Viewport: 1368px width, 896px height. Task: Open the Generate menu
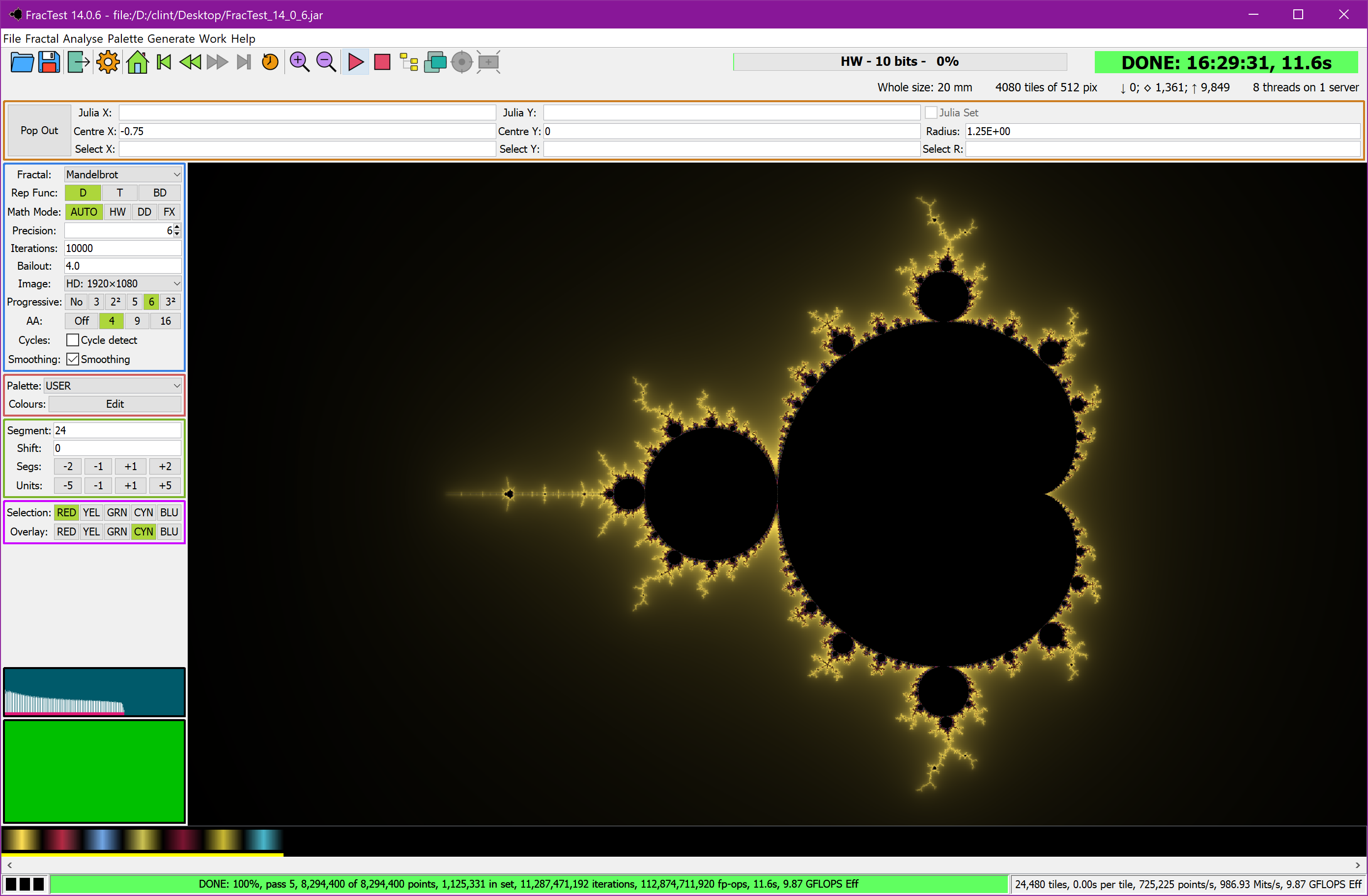coord(171,38)
